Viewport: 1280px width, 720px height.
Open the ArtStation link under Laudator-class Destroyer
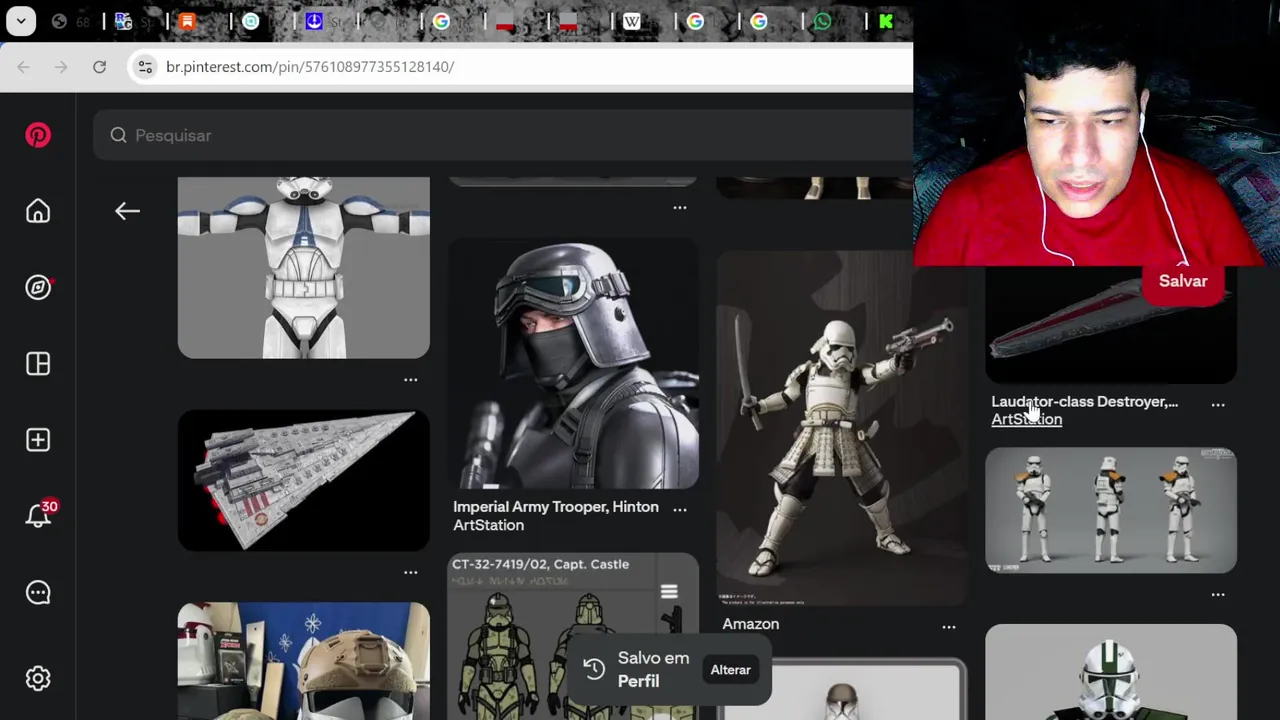(1026, 420)
